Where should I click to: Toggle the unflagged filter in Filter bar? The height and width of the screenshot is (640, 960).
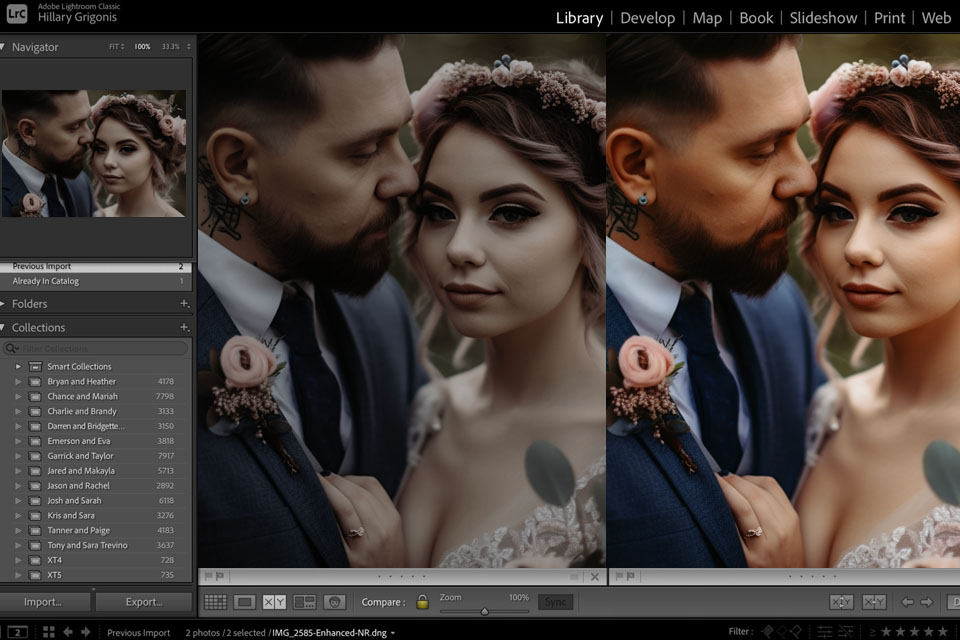782,631
